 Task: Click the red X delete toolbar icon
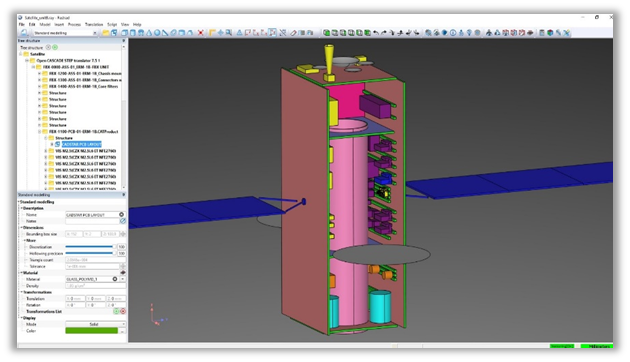(200, 33)
